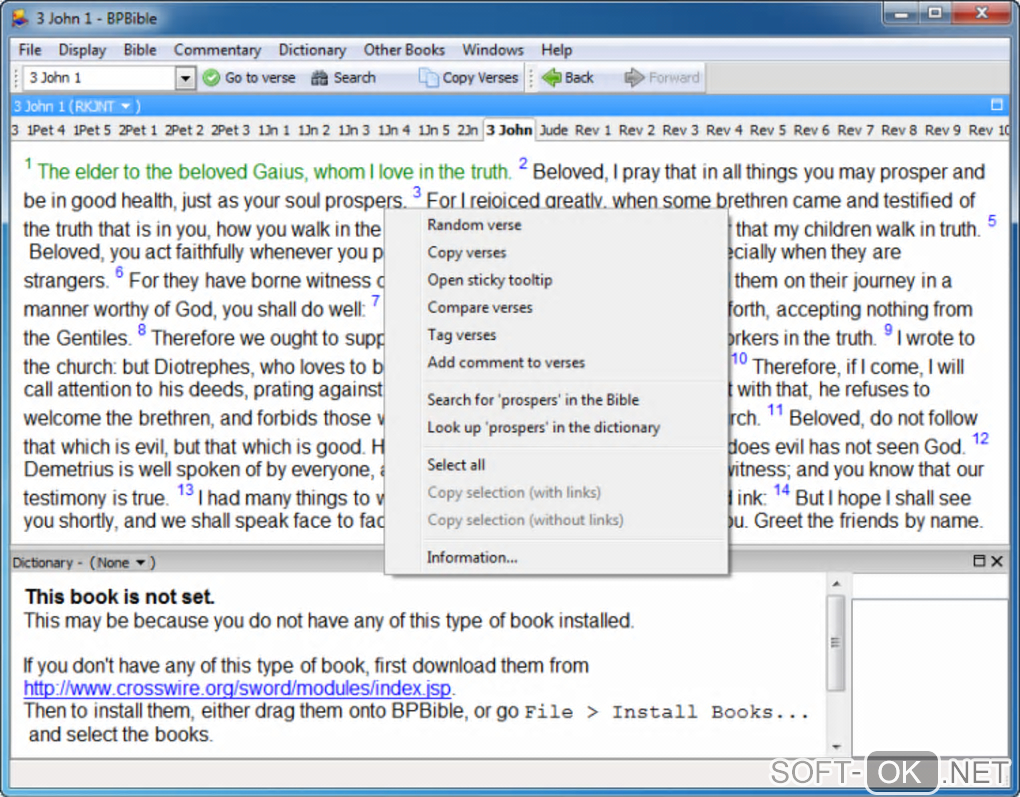Switch to the 2Jn chapter tab
Image resolution: width=1020 pixels, height=797 pixels.
click(467, 130)
